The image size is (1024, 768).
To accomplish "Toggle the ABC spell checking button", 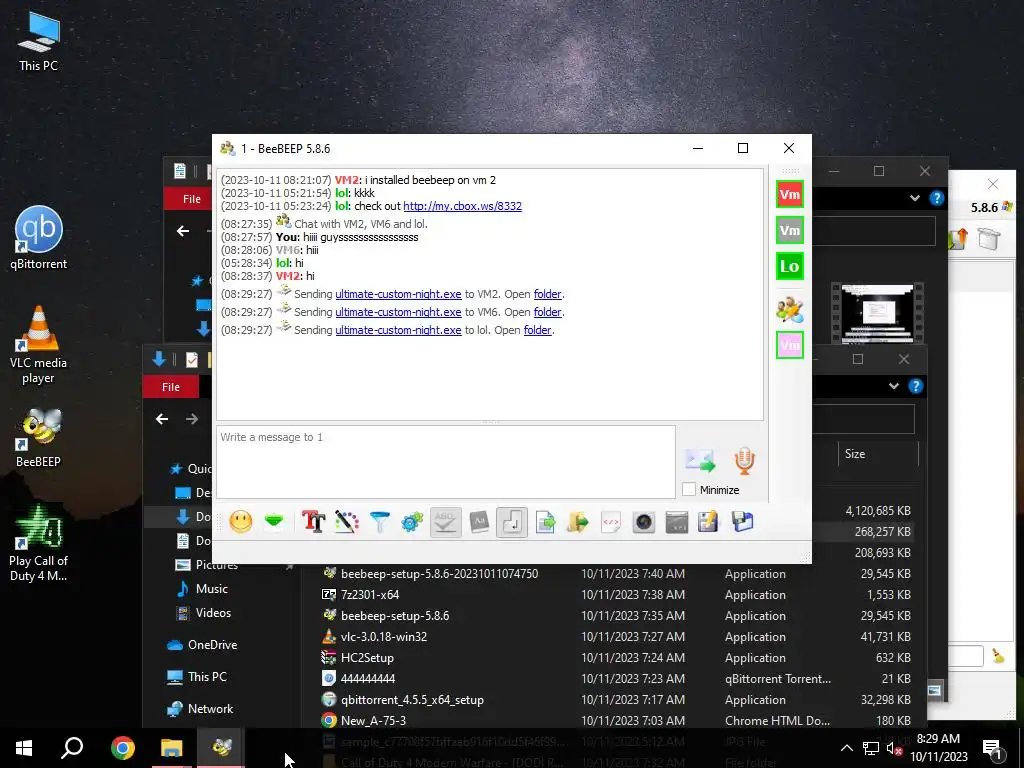I will click(x=445, y=522).
